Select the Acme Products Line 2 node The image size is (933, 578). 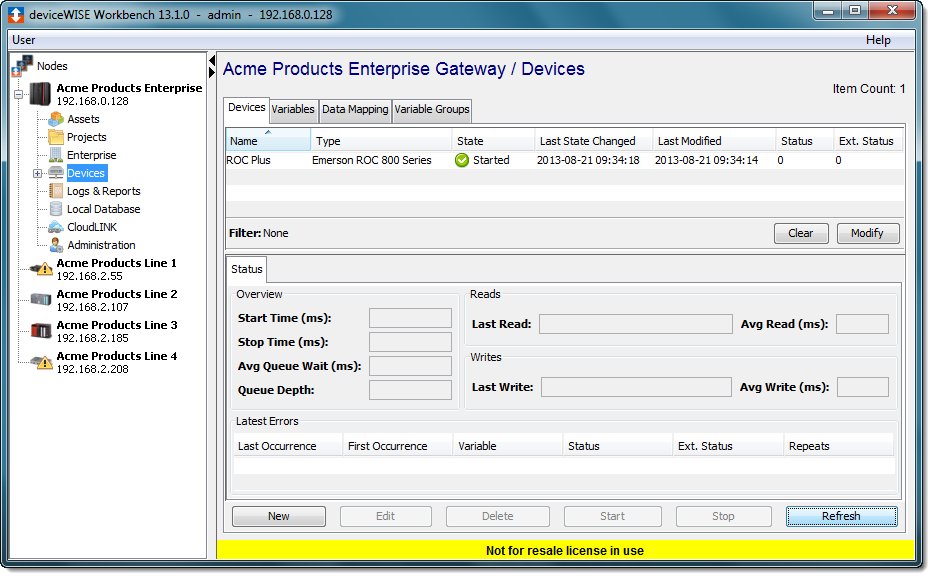[x=117, y=295]
